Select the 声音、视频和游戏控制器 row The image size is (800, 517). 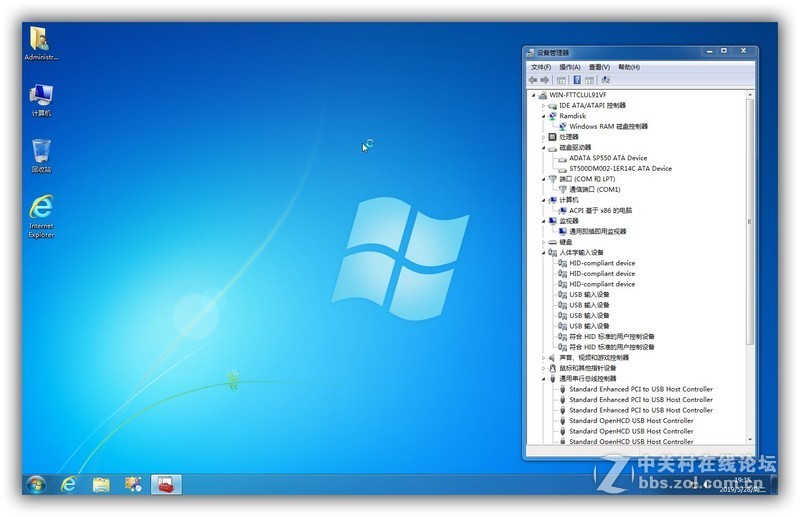coord(594,358)
